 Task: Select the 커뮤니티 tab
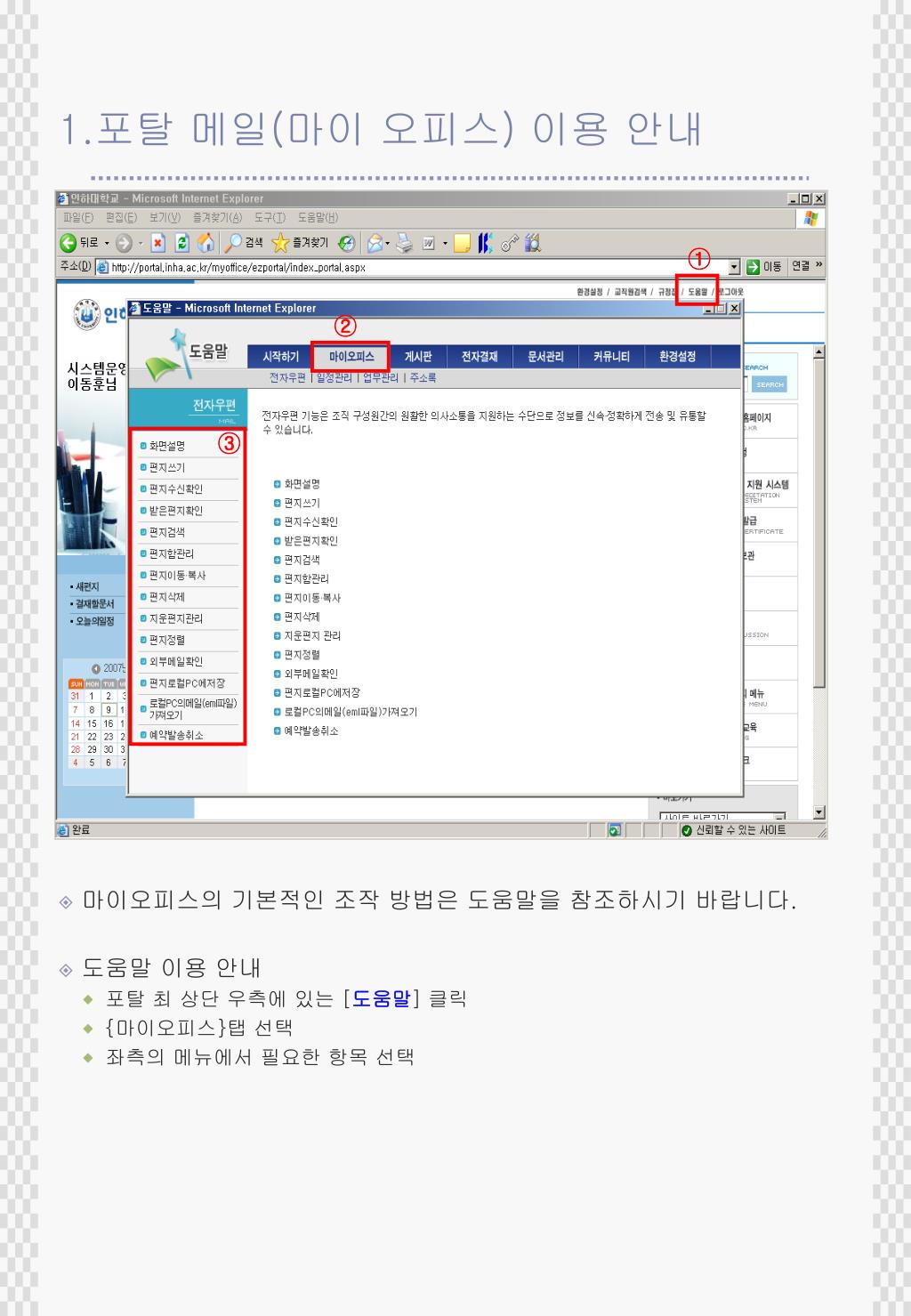(611, 357)
